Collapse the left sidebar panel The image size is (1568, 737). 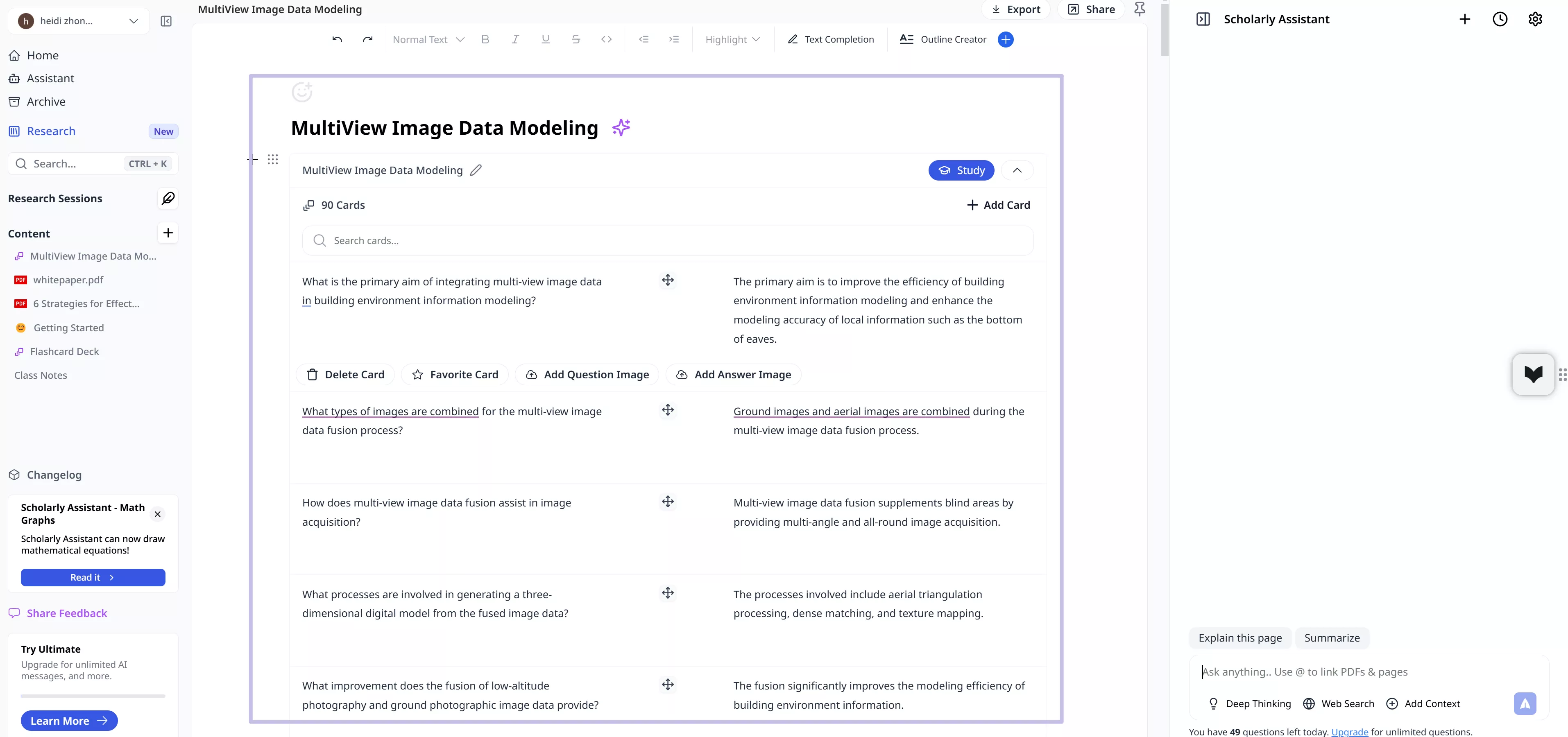click(166, 21)
